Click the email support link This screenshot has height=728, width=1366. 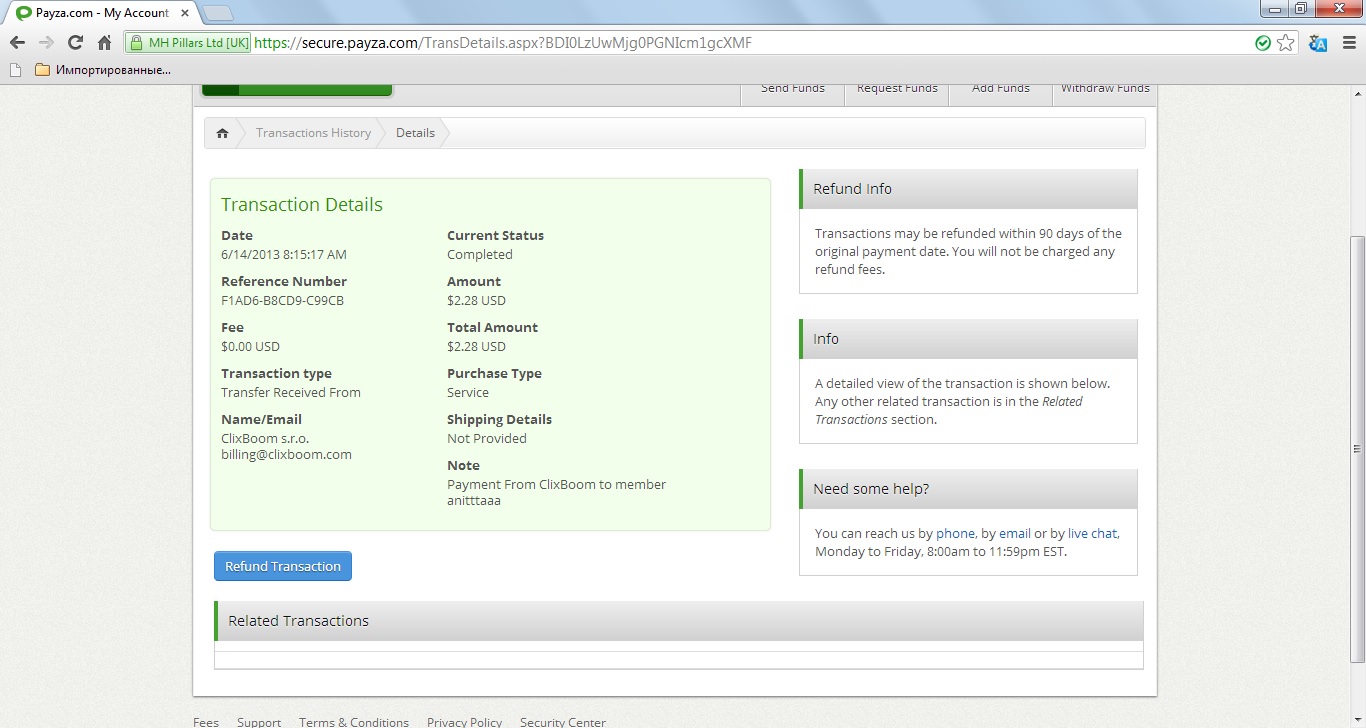point(1015,534)
